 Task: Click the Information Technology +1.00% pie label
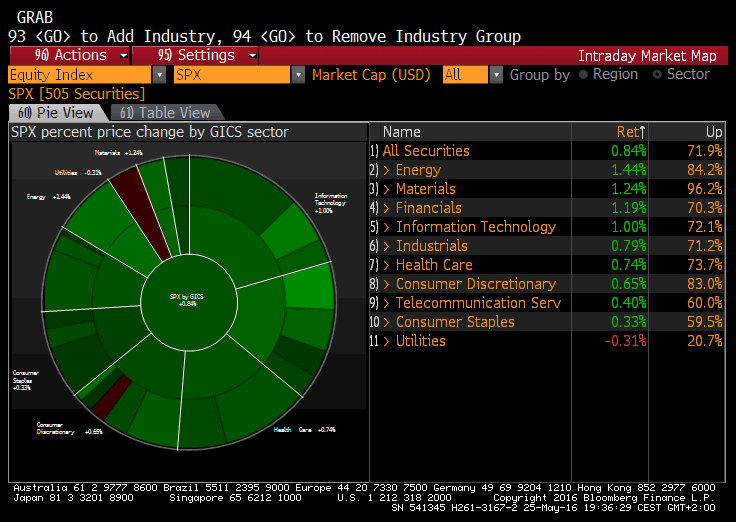tap(331, 203)
